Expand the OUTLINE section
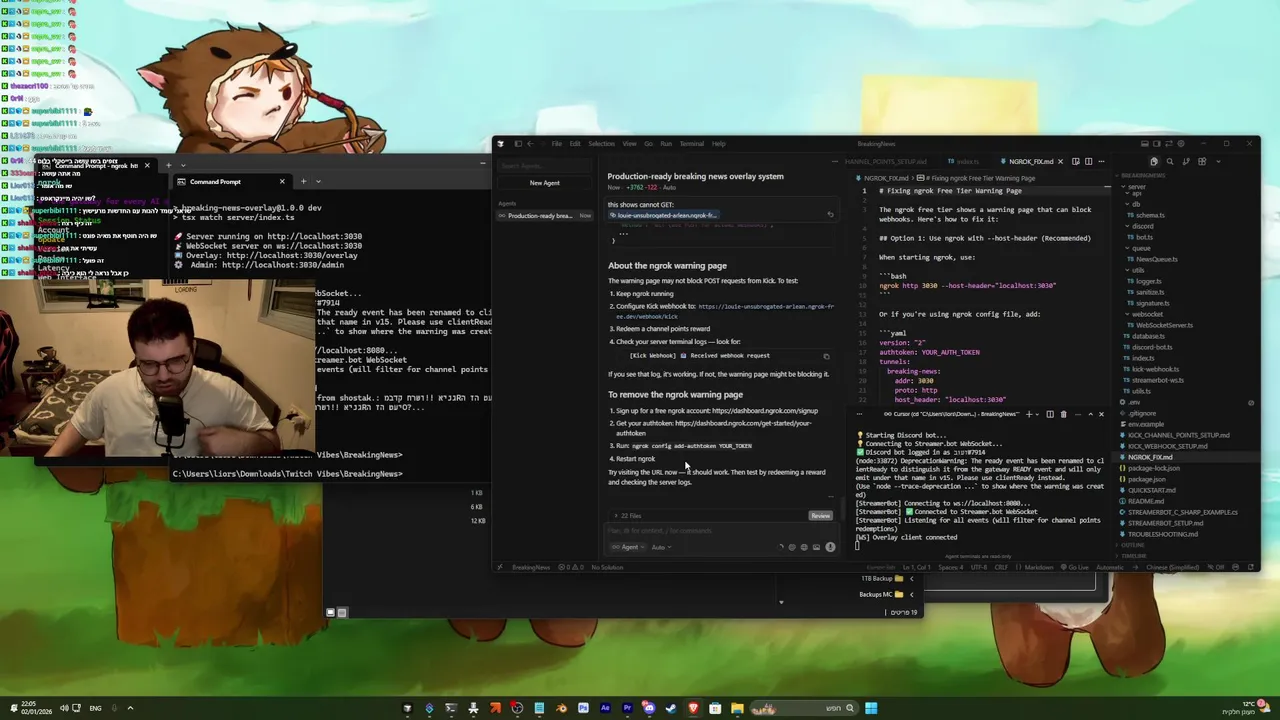This screenshot has height=720, width=1280. pos(1133,545)
